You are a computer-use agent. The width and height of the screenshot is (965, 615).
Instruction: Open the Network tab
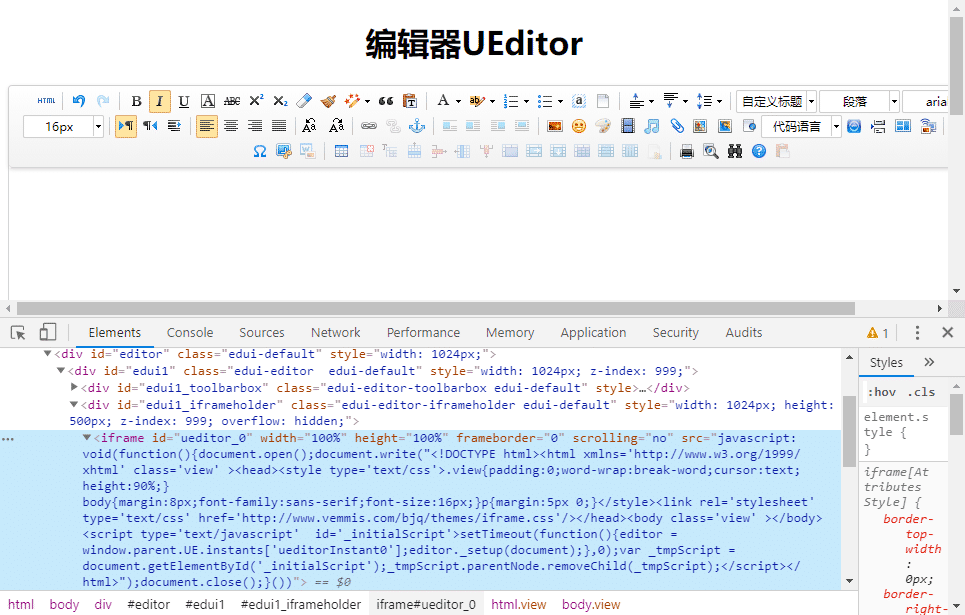pyautogui.click(x=335, y=332)
